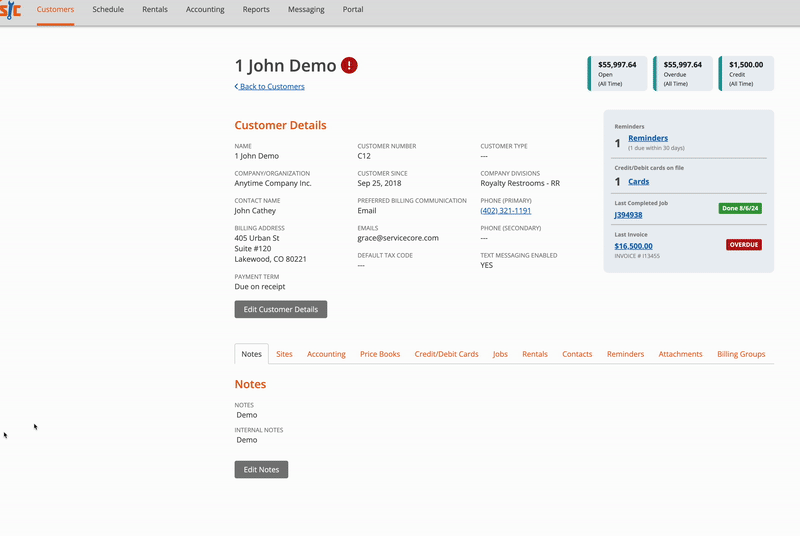
Task: Click the $1,500.00 Credit card
Action: 746,73
